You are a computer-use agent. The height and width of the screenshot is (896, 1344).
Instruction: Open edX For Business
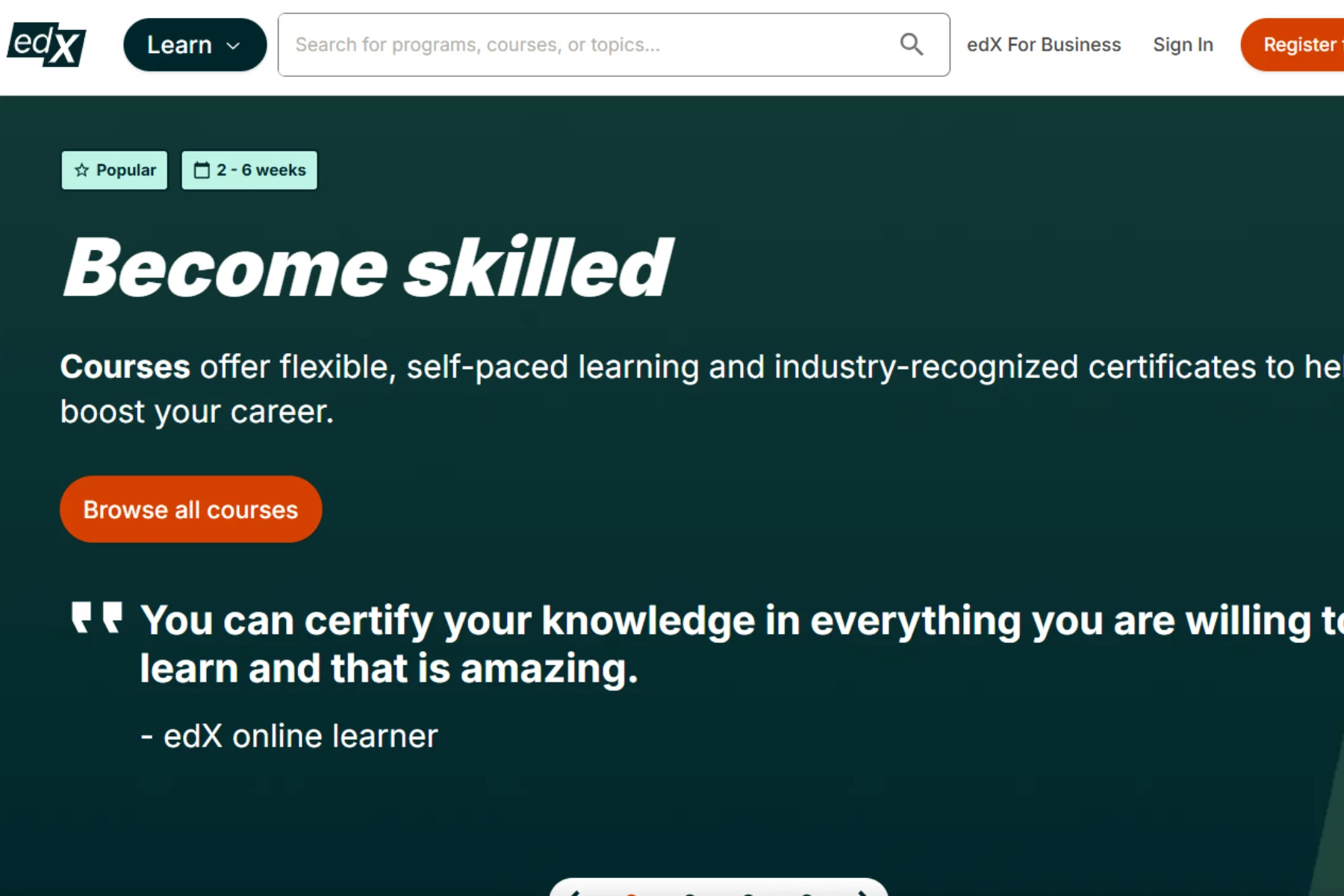click(1043, 44)
